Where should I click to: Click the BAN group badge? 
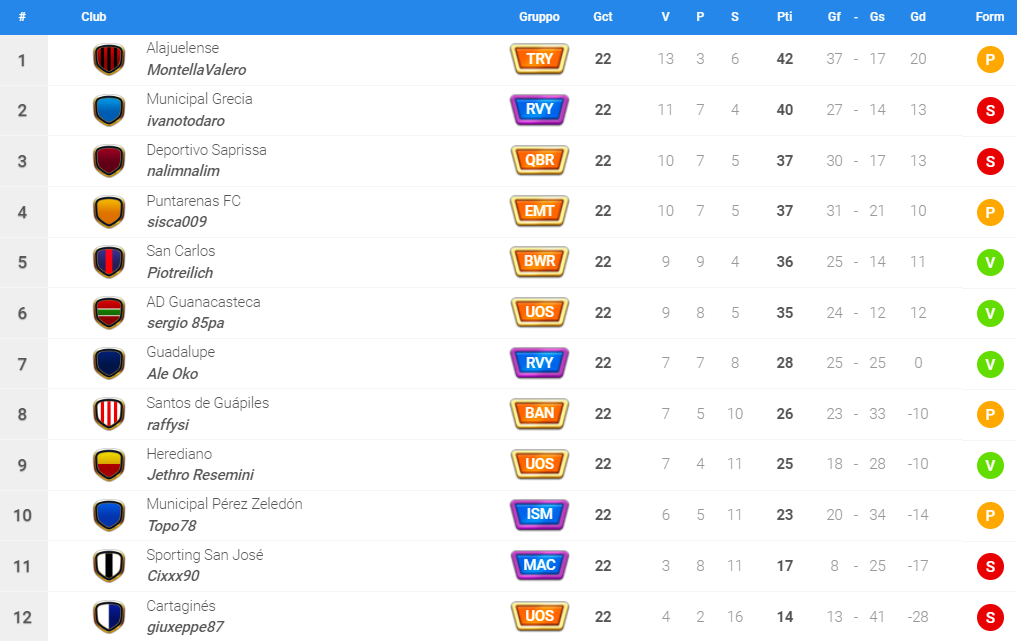(540, 413)
